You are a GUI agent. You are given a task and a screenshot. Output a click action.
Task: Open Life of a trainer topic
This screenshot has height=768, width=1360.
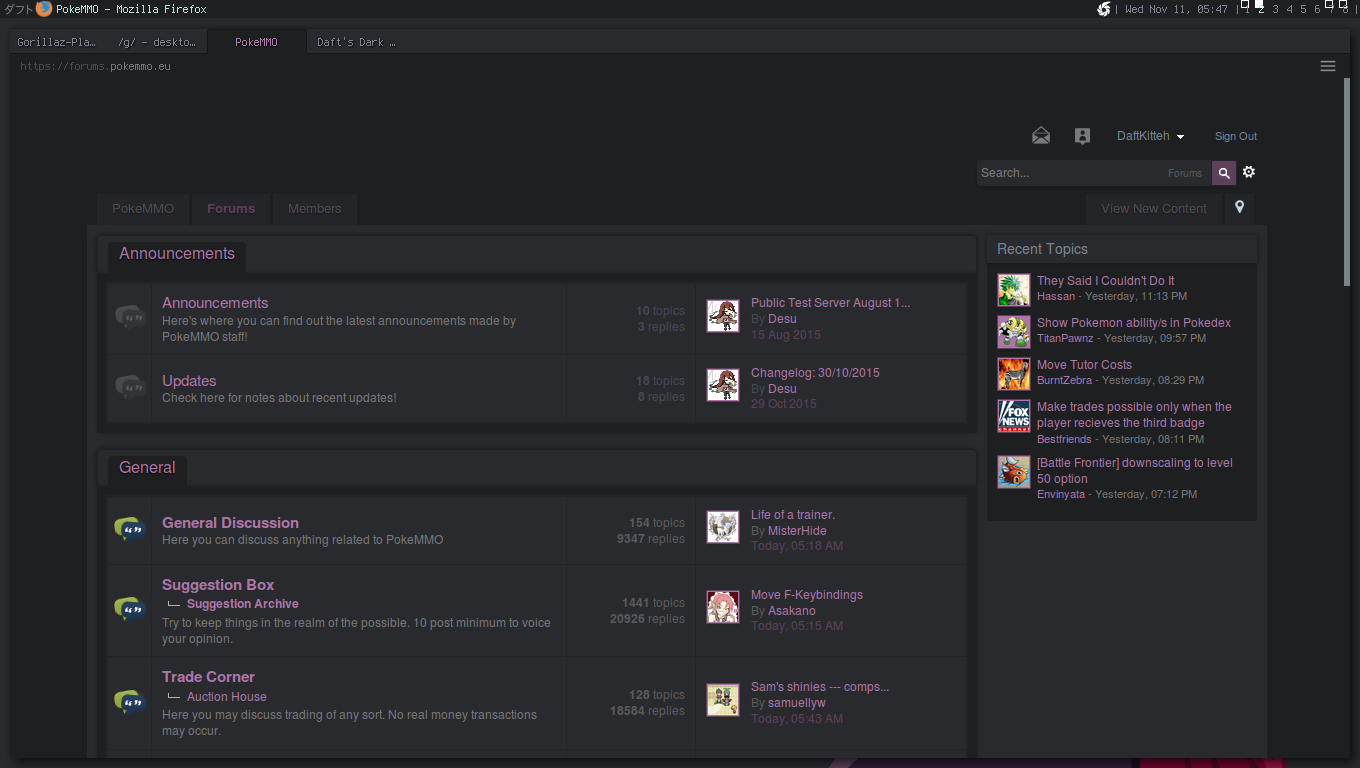[793, 515]
